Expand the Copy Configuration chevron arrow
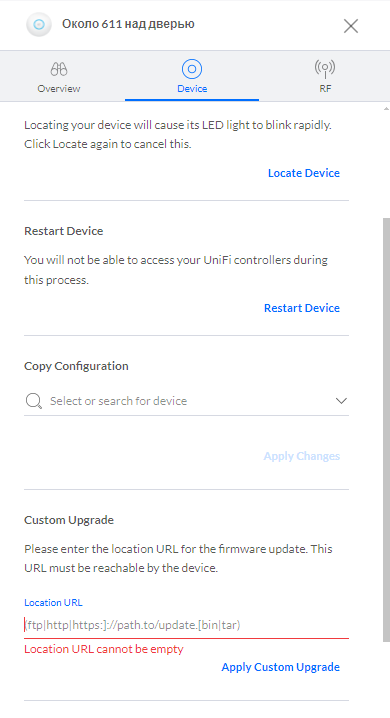Viewport: 390px width, 718px height. tap(341, 401)
